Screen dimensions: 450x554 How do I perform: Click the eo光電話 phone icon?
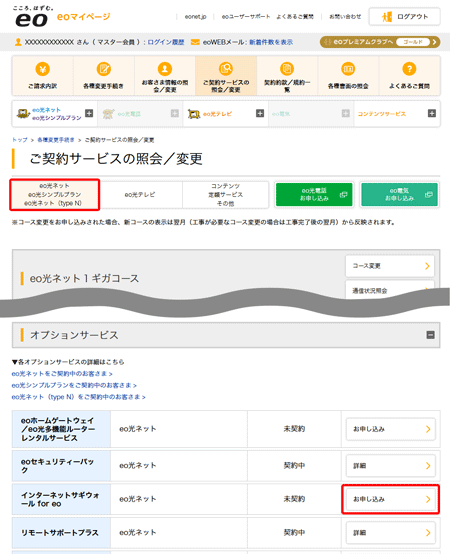pyautogui.click(x=108, y=114)
